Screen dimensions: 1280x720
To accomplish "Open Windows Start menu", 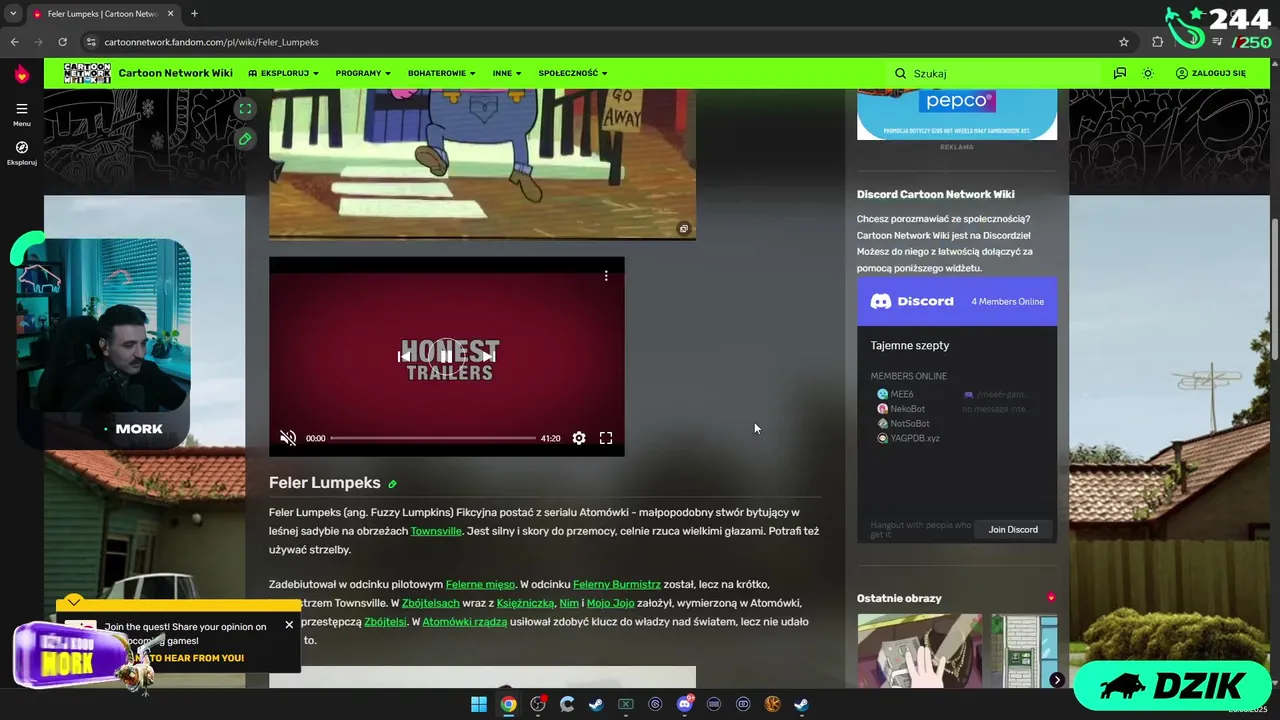I will [479, 704].
